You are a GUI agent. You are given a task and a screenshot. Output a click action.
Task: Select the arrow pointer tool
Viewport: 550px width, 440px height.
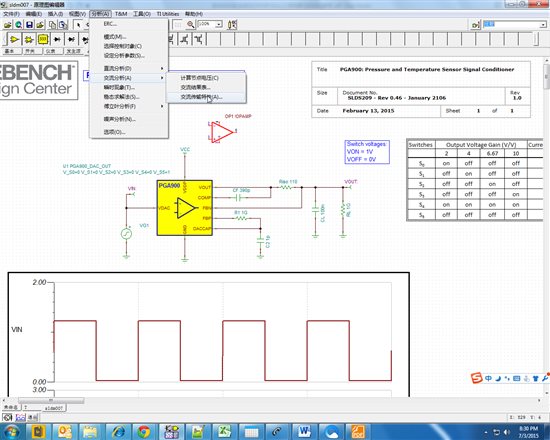click(78, 25)
